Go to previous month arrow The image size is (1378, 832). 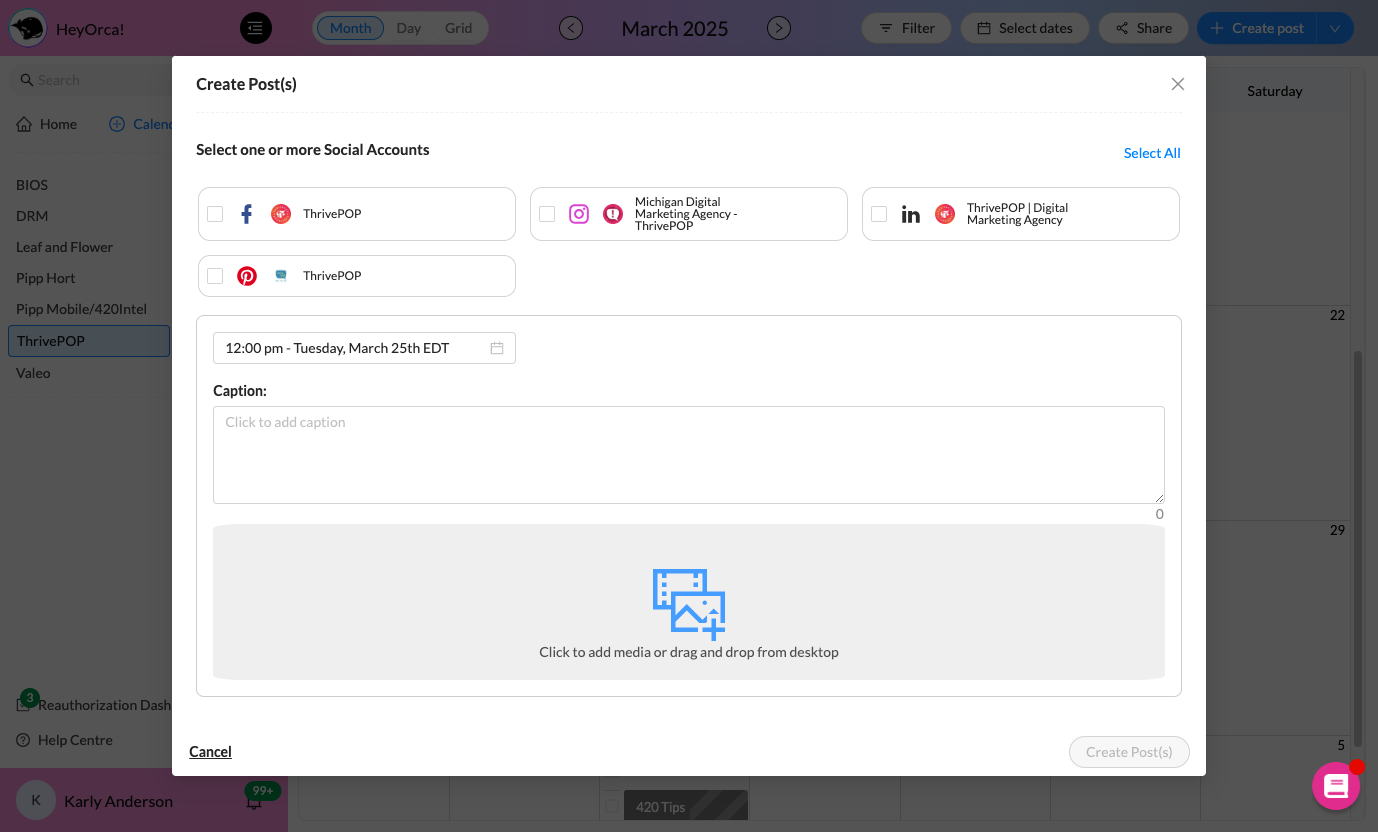(x=571, y=28)
